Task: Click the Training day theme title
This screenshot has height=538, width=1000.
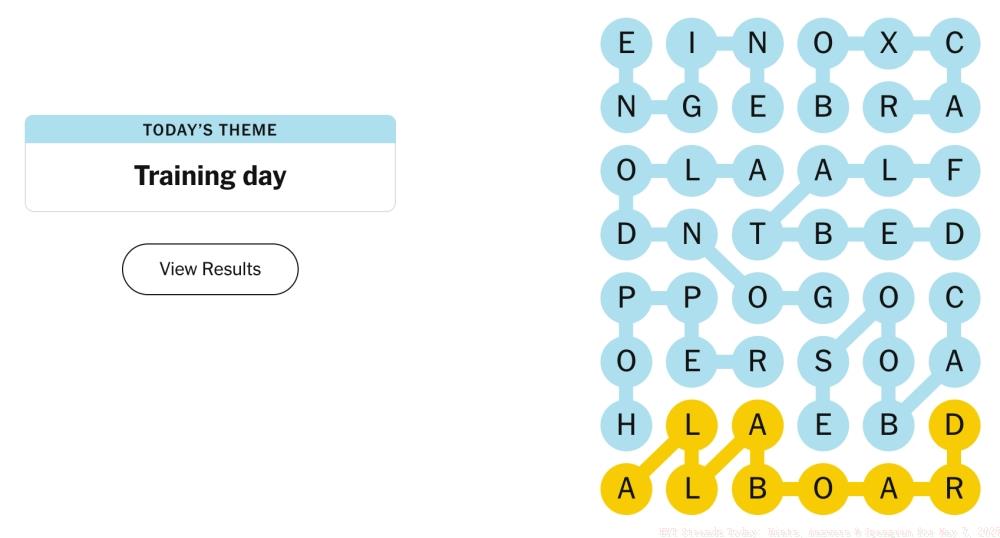Action: click(210, 176)
